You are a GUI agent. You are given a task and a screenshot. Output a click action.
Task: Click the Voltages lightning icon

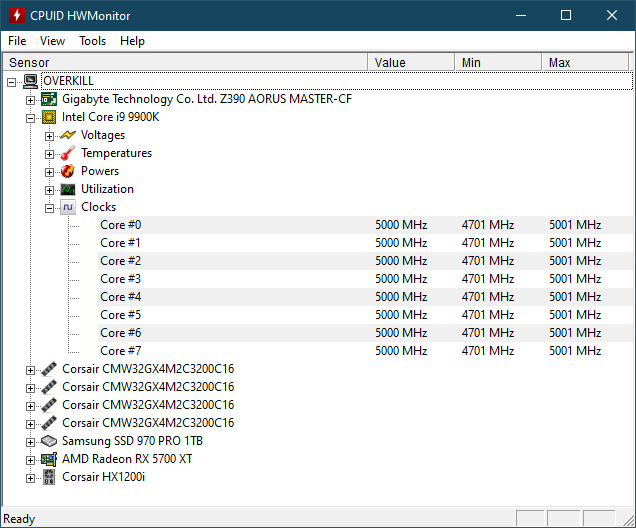[68, 135]
